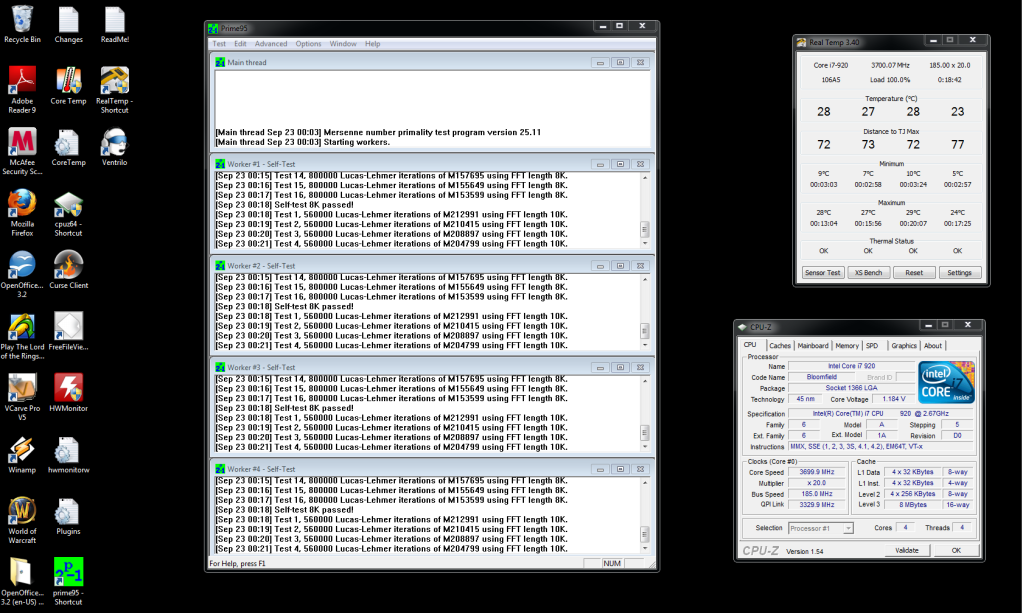Launch prime95 - Shortcut icon
The width and height of the screenshot is (1023, 613).
tap(69, 582)
